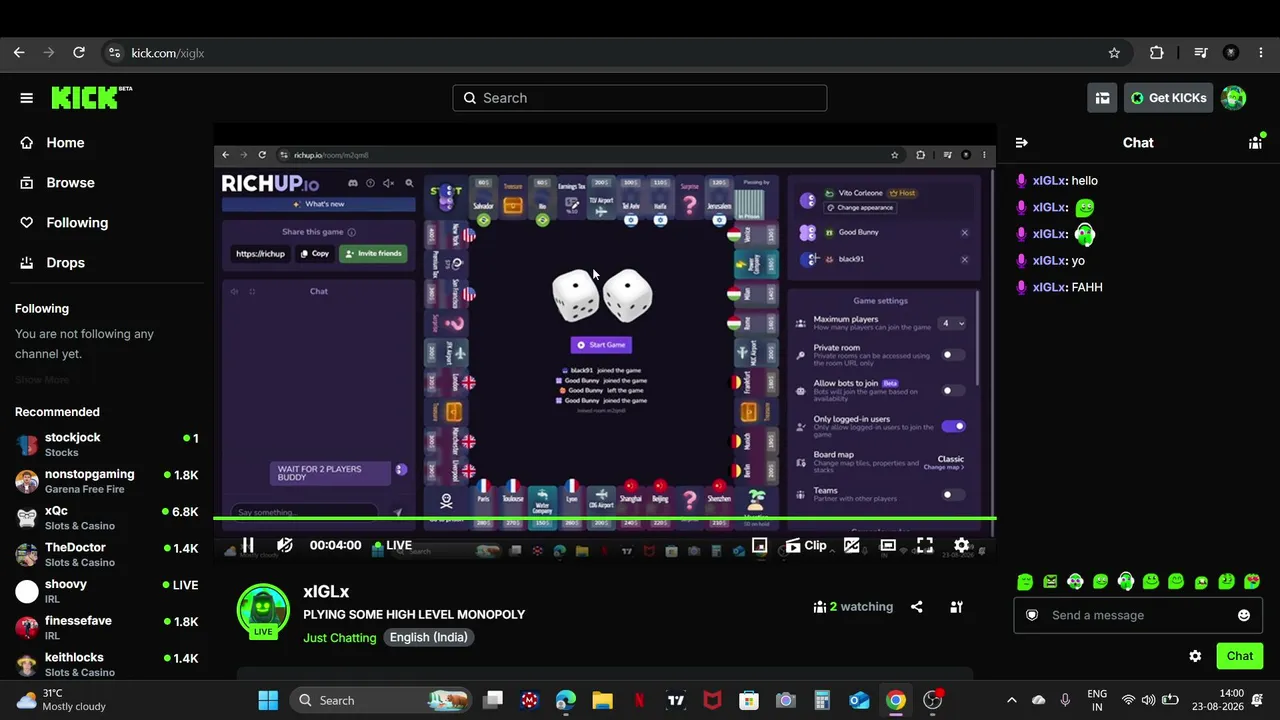
Task: Open the stream player settings gear
Action: click(961, 545)
